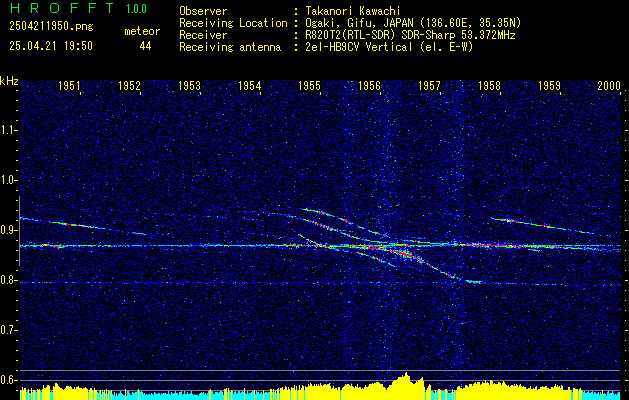Click time marker 1958
The image size is (629, 400).
click(489, 85)
